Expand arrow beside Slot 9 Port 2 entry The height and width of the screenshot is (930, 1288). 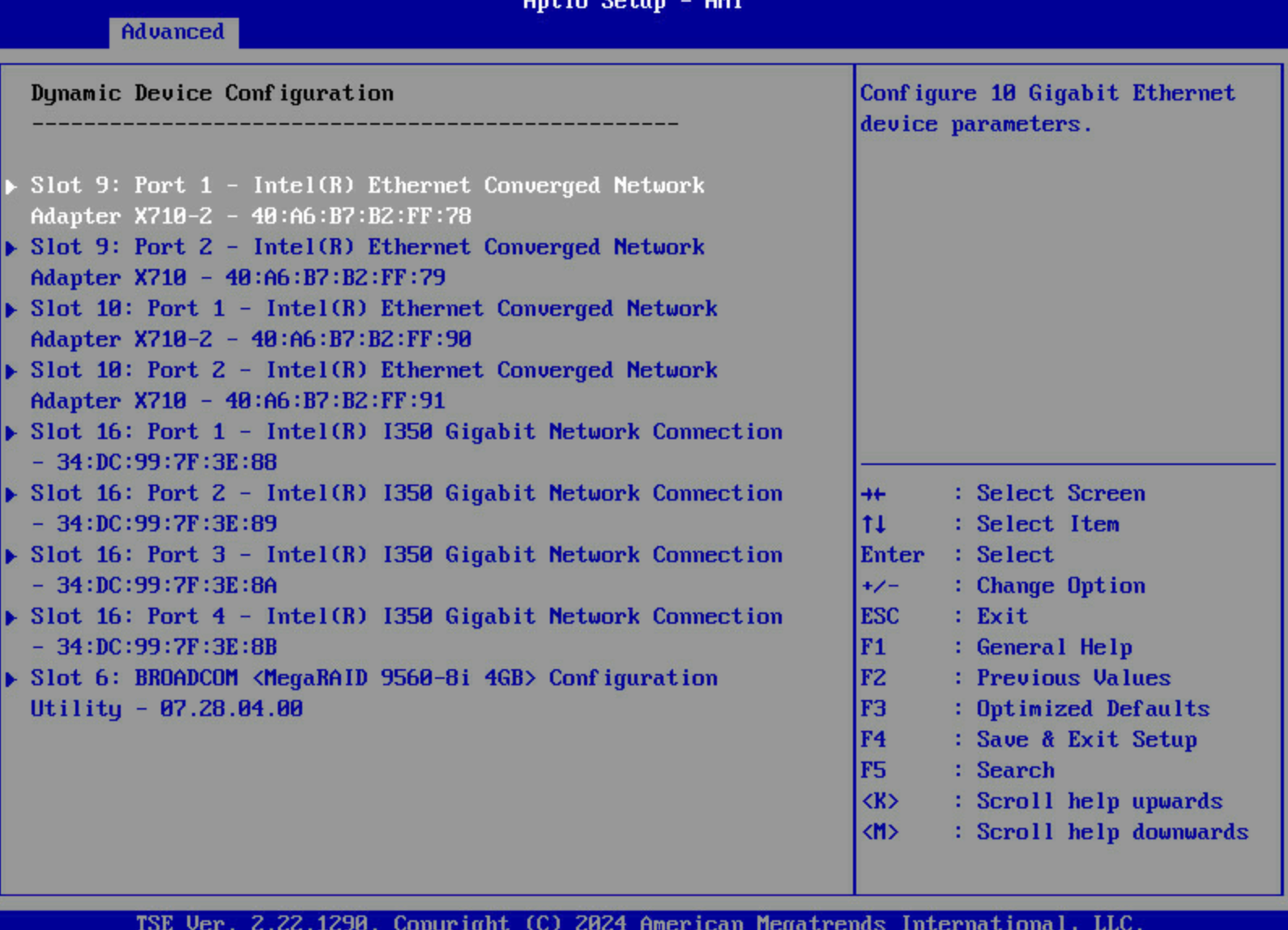tap(11, 248)
